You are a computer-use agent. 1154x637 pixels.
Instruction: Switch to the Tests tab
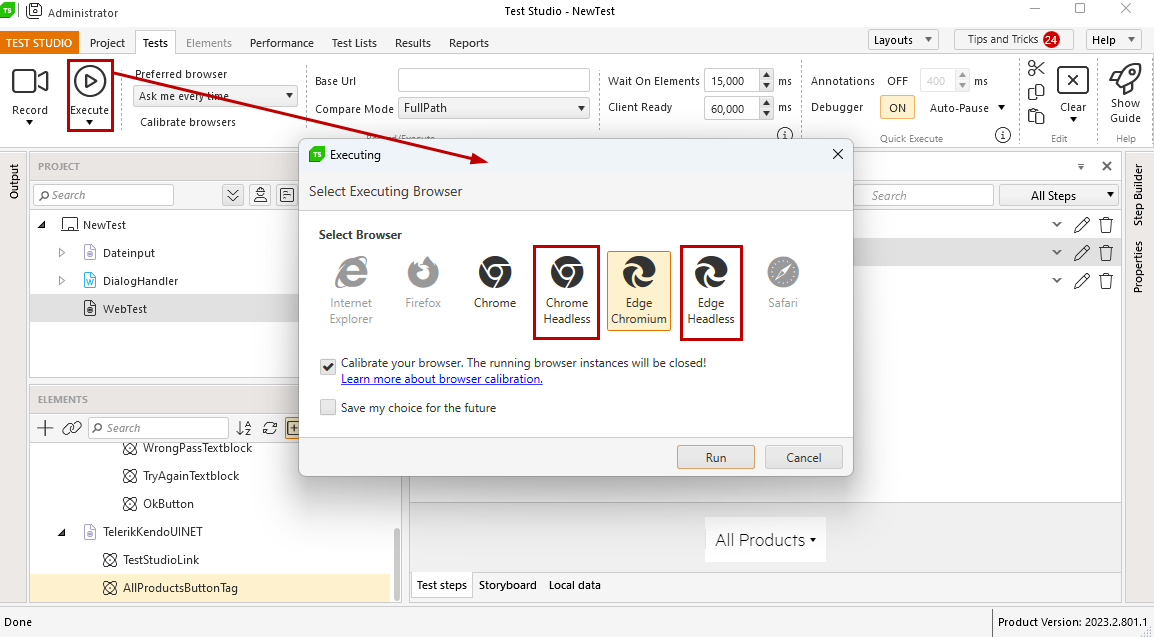point(155,43)
